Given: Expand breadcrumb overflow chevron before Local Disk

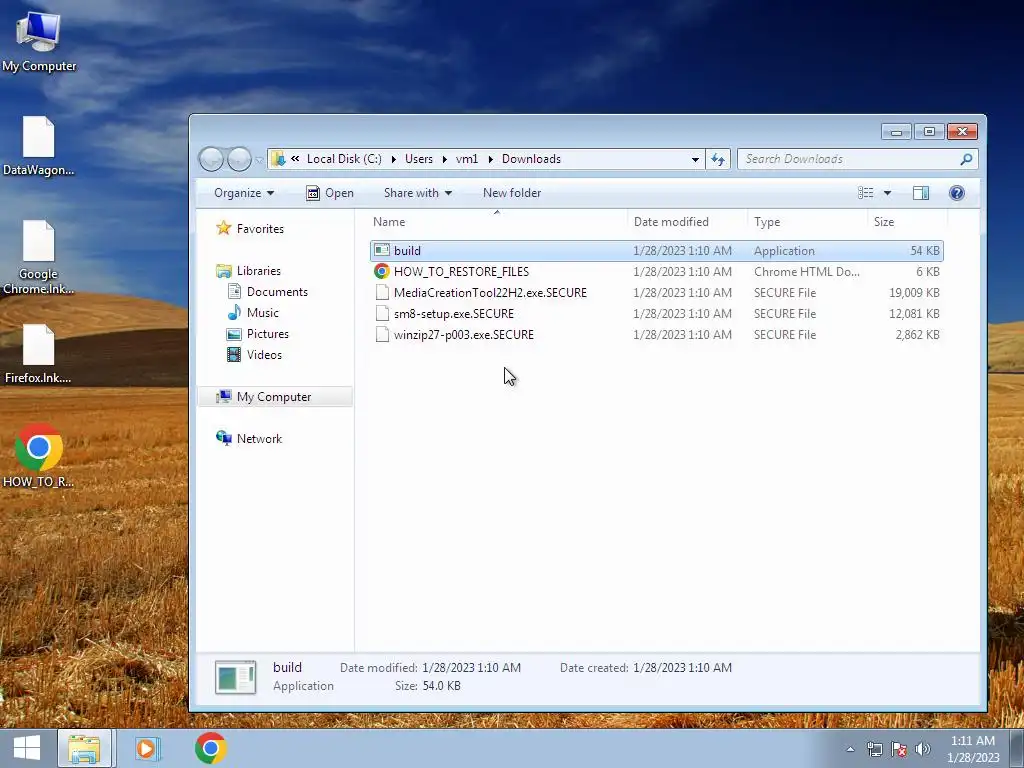Looking at the screenshot, I should tap(295, 159).
